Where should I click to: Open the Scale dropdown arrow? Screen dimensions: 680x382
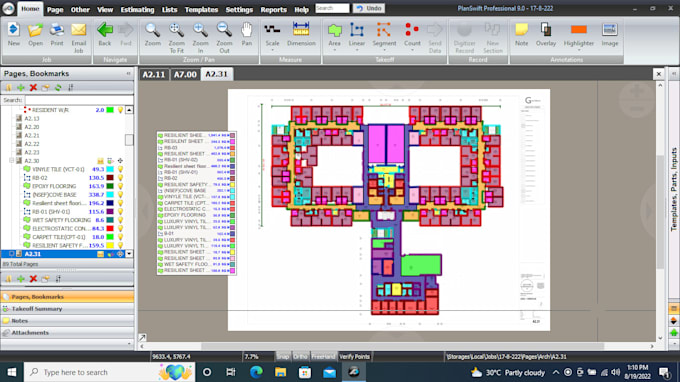coord(272,50)
